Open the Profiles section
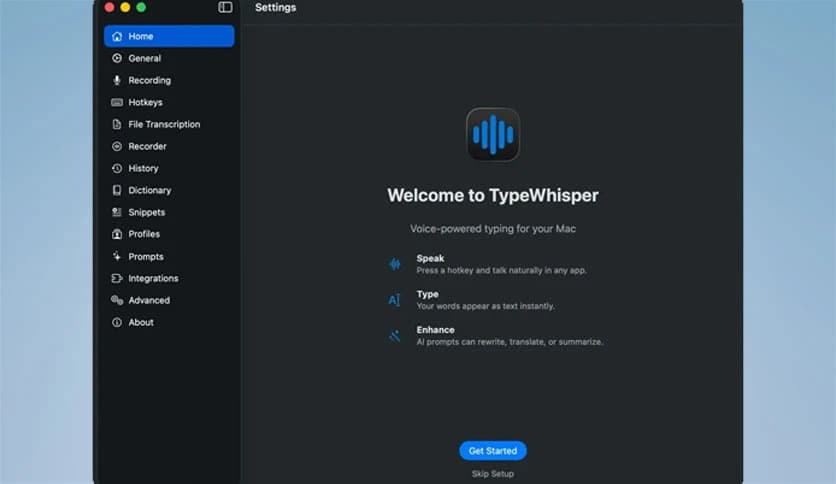The height and width of the screenshot is (484, 836). point(169,234)
